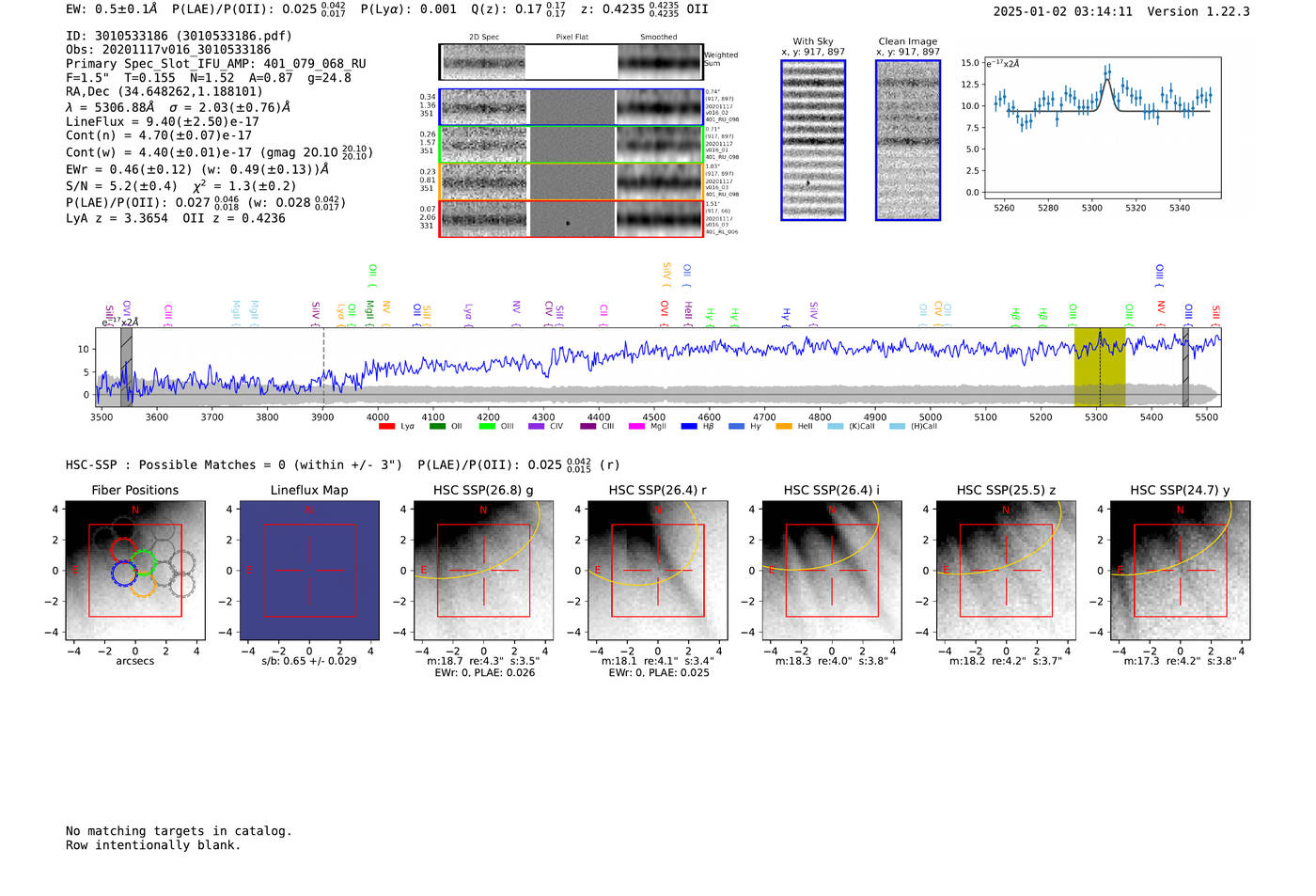1316x896 pixels.
Task: Click the Version 1.22.3 label
Action: 1198,11
